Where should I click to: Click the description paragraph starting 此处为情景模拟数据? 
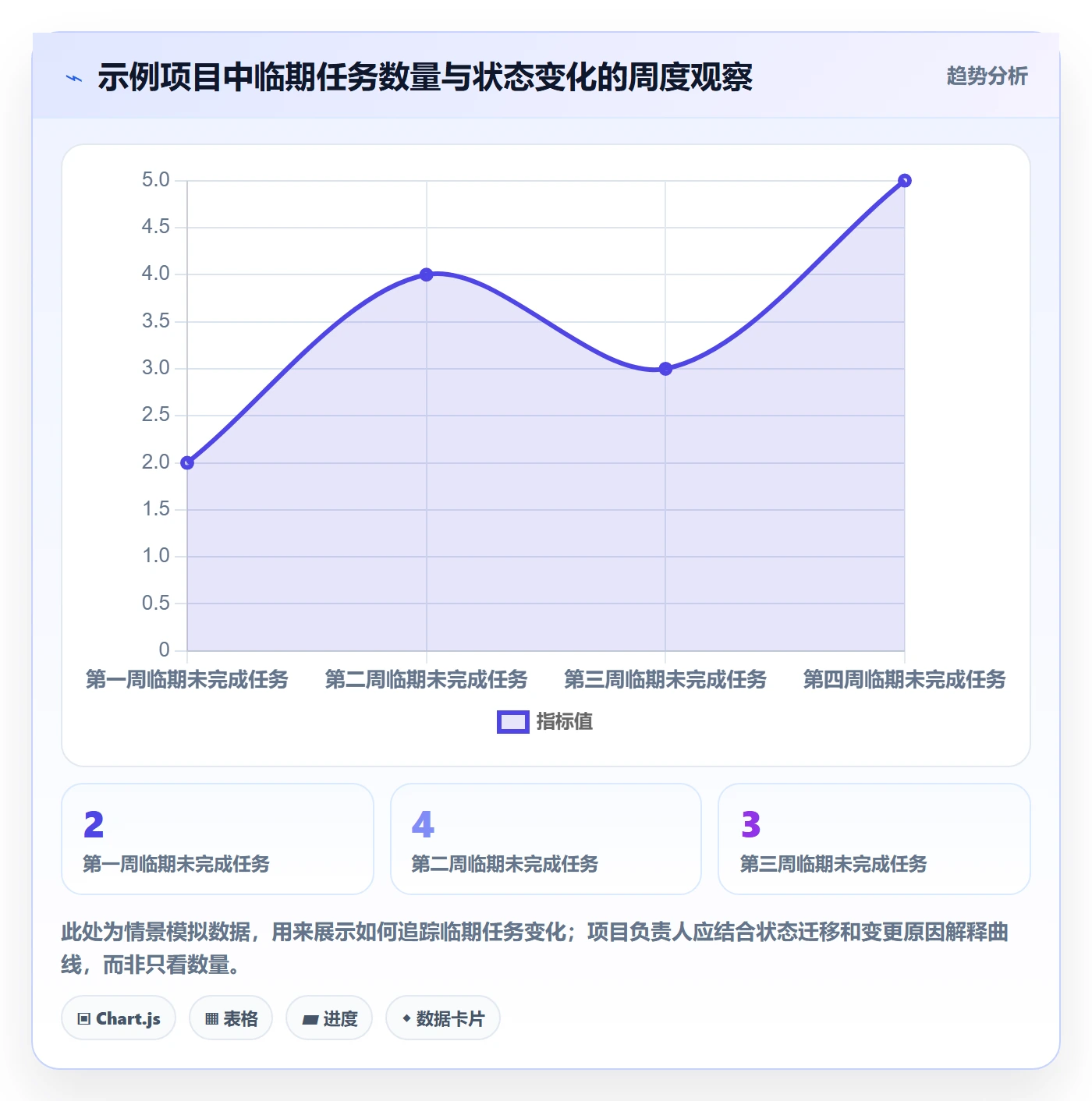point(535,948)
